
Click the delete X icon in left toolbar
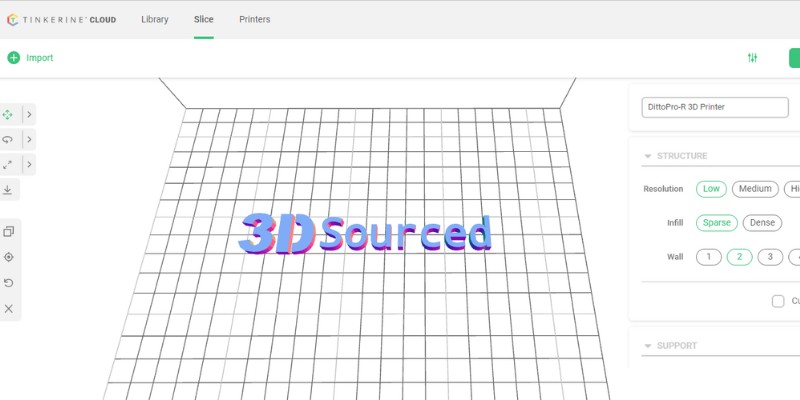click(x=9, y=309)
